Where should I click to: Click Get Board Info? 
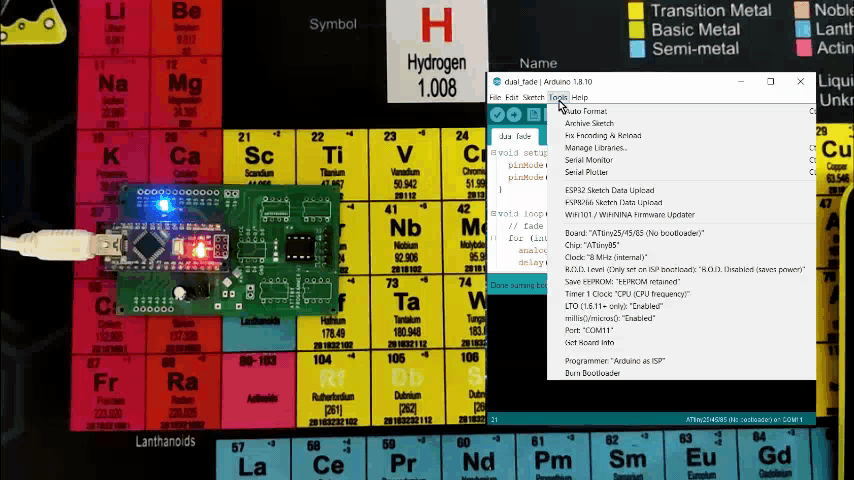(681, 343)
